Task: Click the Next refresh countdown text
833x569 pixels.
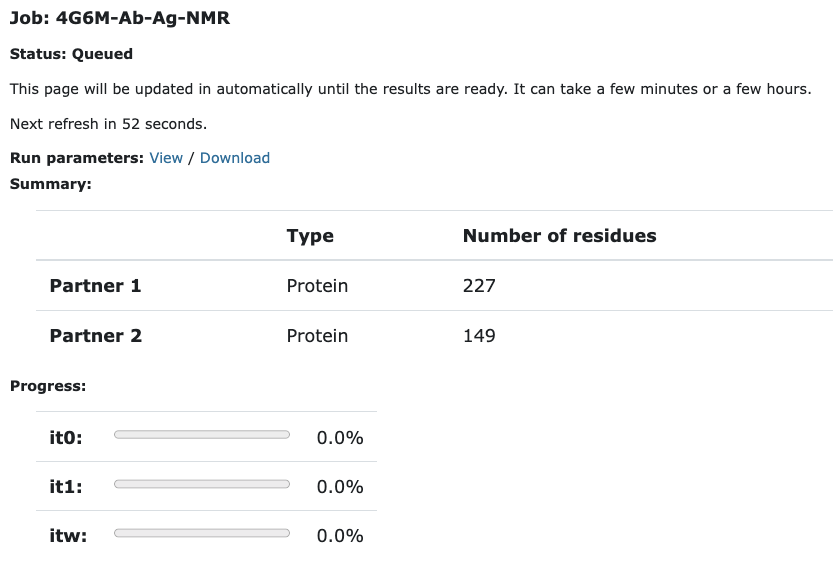Action: [x=108, y=124]
